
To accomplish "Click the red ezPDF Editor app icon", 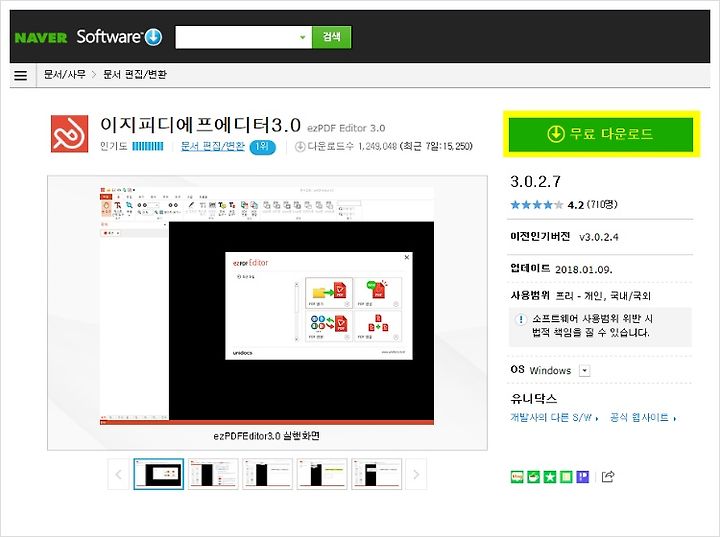I will [x=69, y=134].
